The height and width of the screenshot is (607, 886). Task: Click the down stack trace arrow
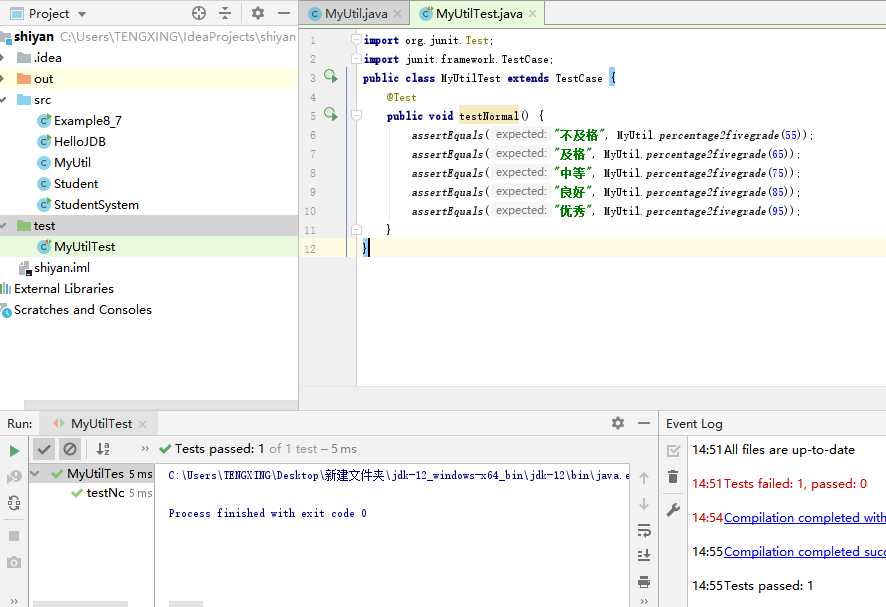[644, 504]
